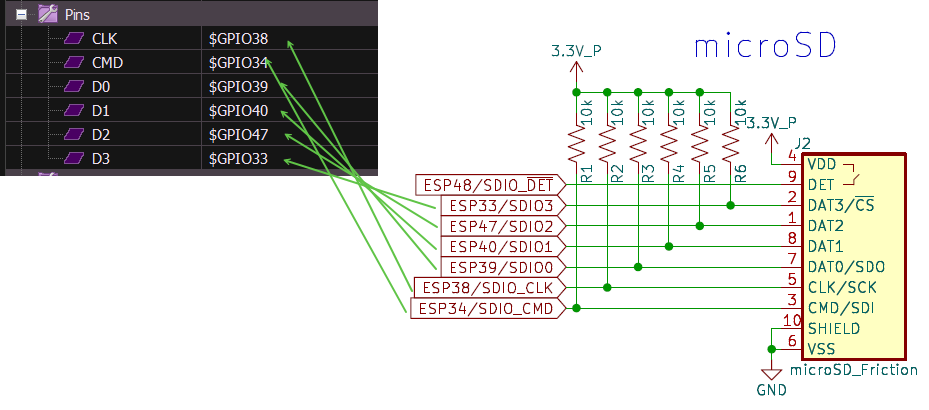The image size is (929, 410).
Task: Select the ESP38/SDIO_CLK net label
Action: pos(488,288)
